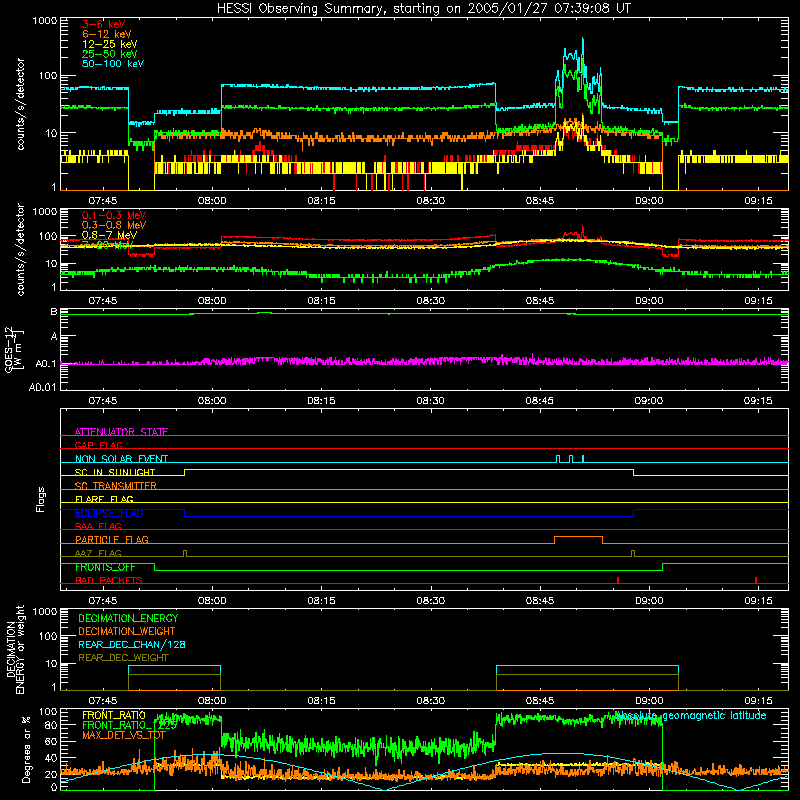
Task: Click the magenta GOES flux trace
Action: (424, 361)
